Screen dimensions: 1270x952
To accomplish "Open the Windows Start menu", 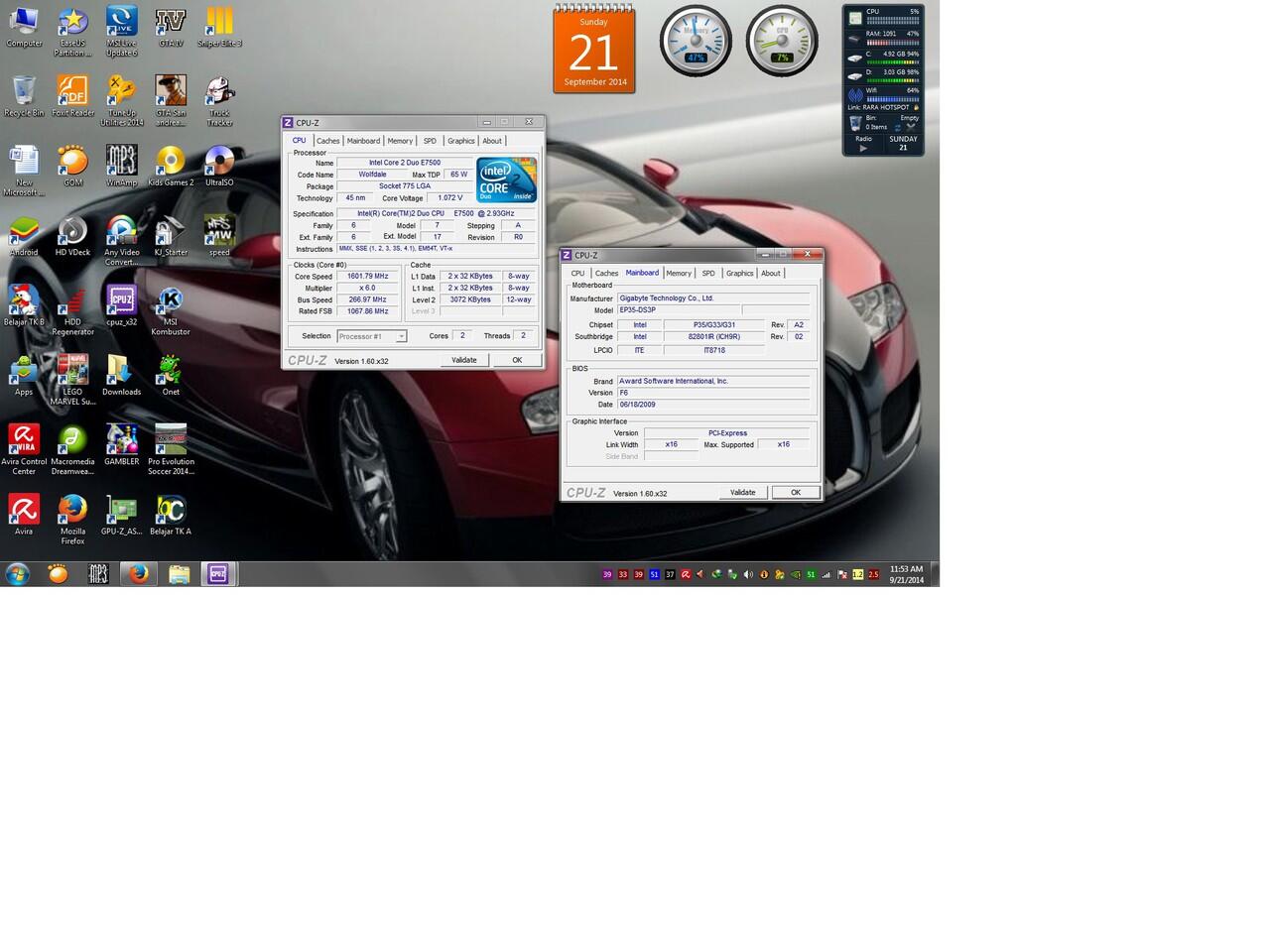I will pyautogui.click(x=17, y=573).
